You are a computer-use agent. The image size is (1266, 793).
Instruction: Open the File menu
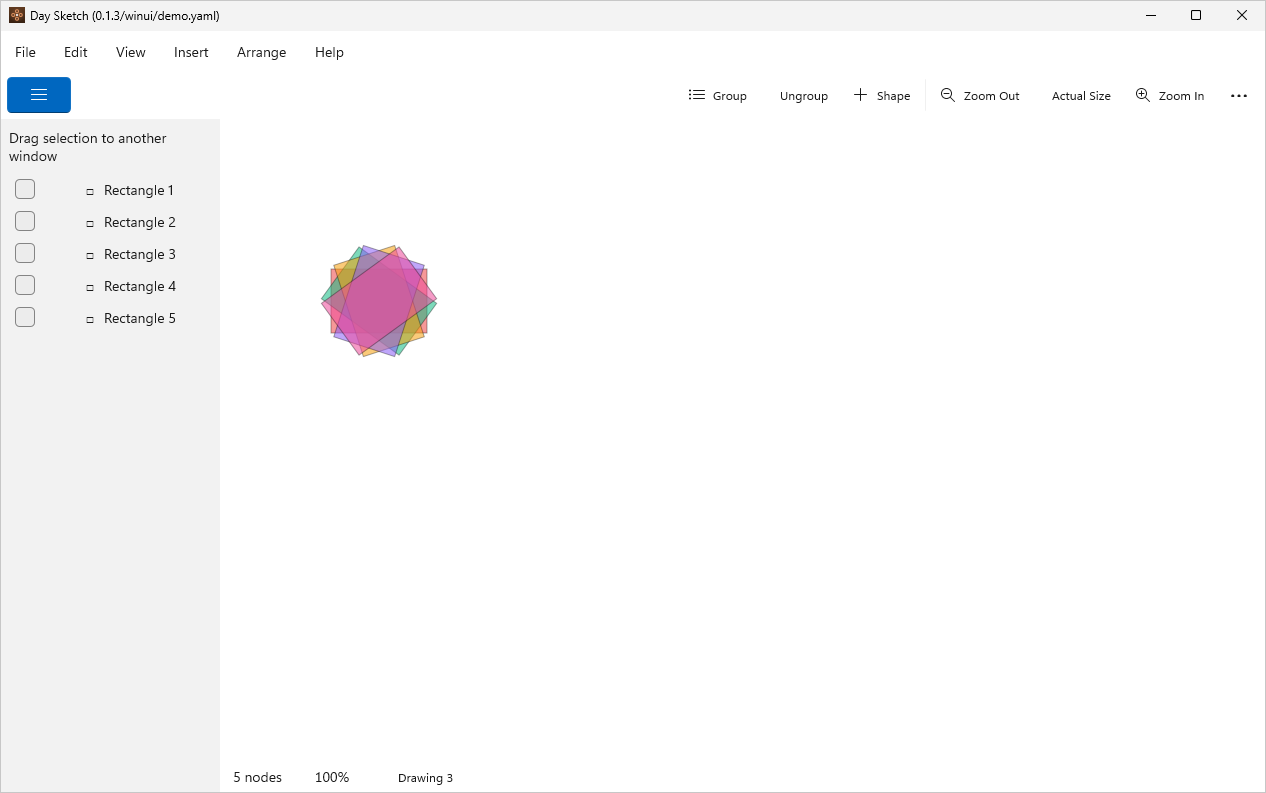pyautogui.click(x=25, y=52)
